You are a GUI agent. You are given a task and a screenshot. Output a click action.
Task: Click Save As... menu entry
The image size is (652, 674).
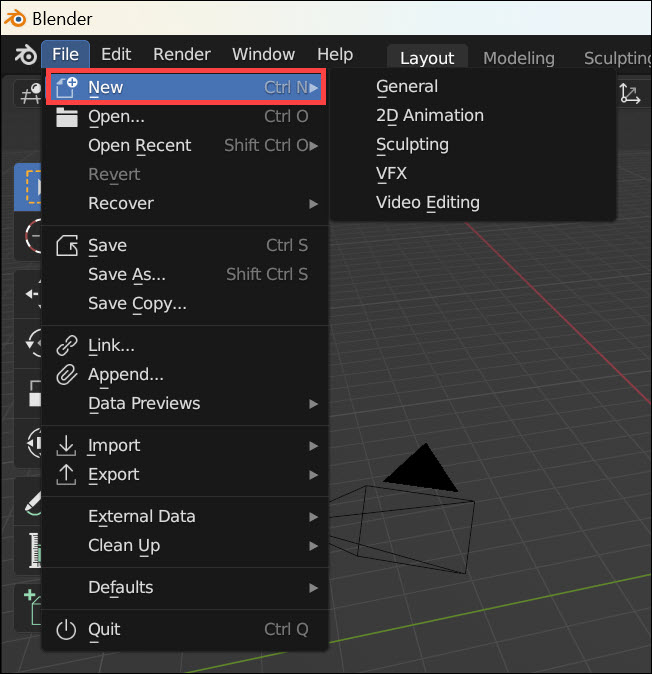point(127,274)
